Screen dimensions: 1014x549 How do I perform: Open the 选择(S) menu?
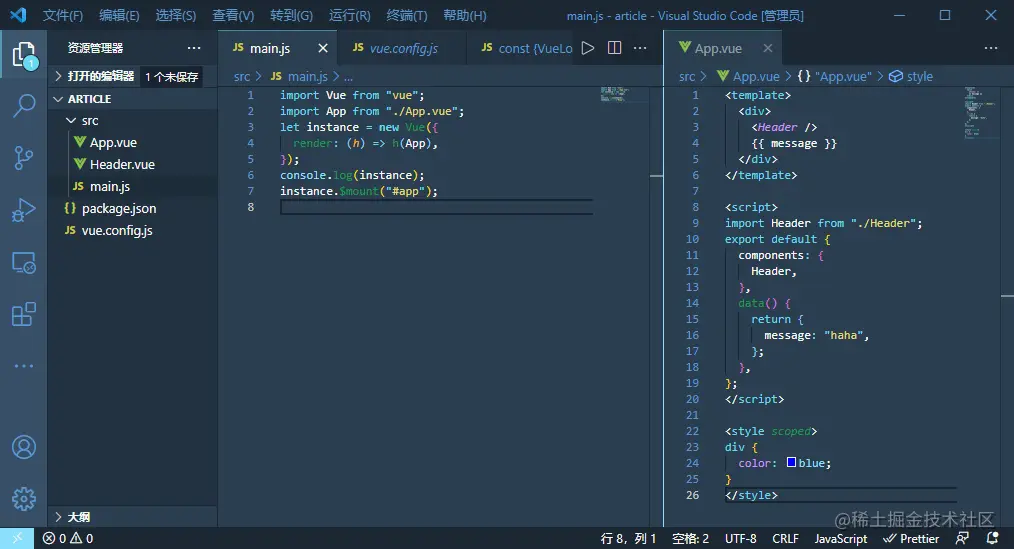[175, 15]
